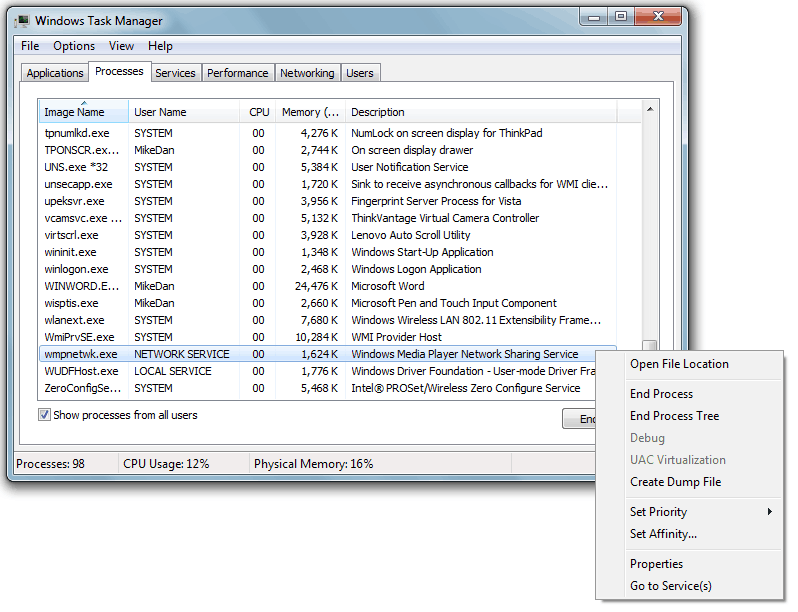Select the wlanext.exe process
The width and height of the screenshot is (798, 612).
[327, 320]
